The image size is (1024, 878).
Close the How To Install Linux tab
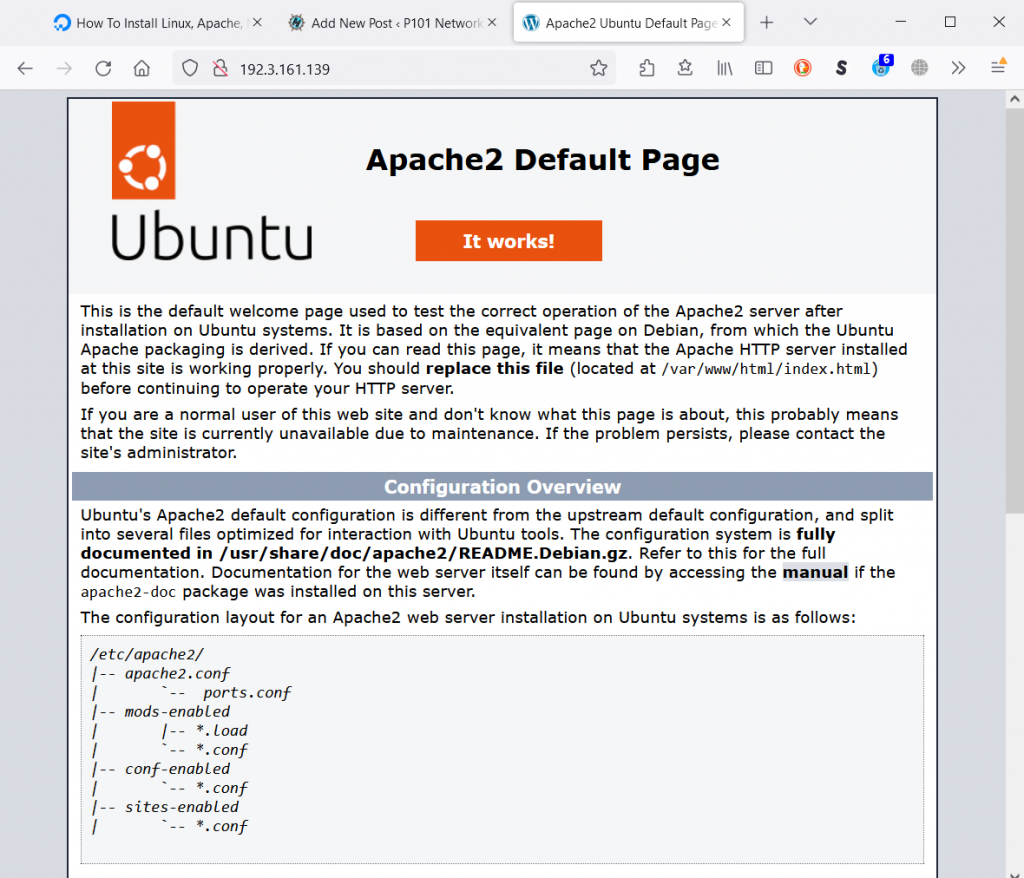(x=257, y=23)
